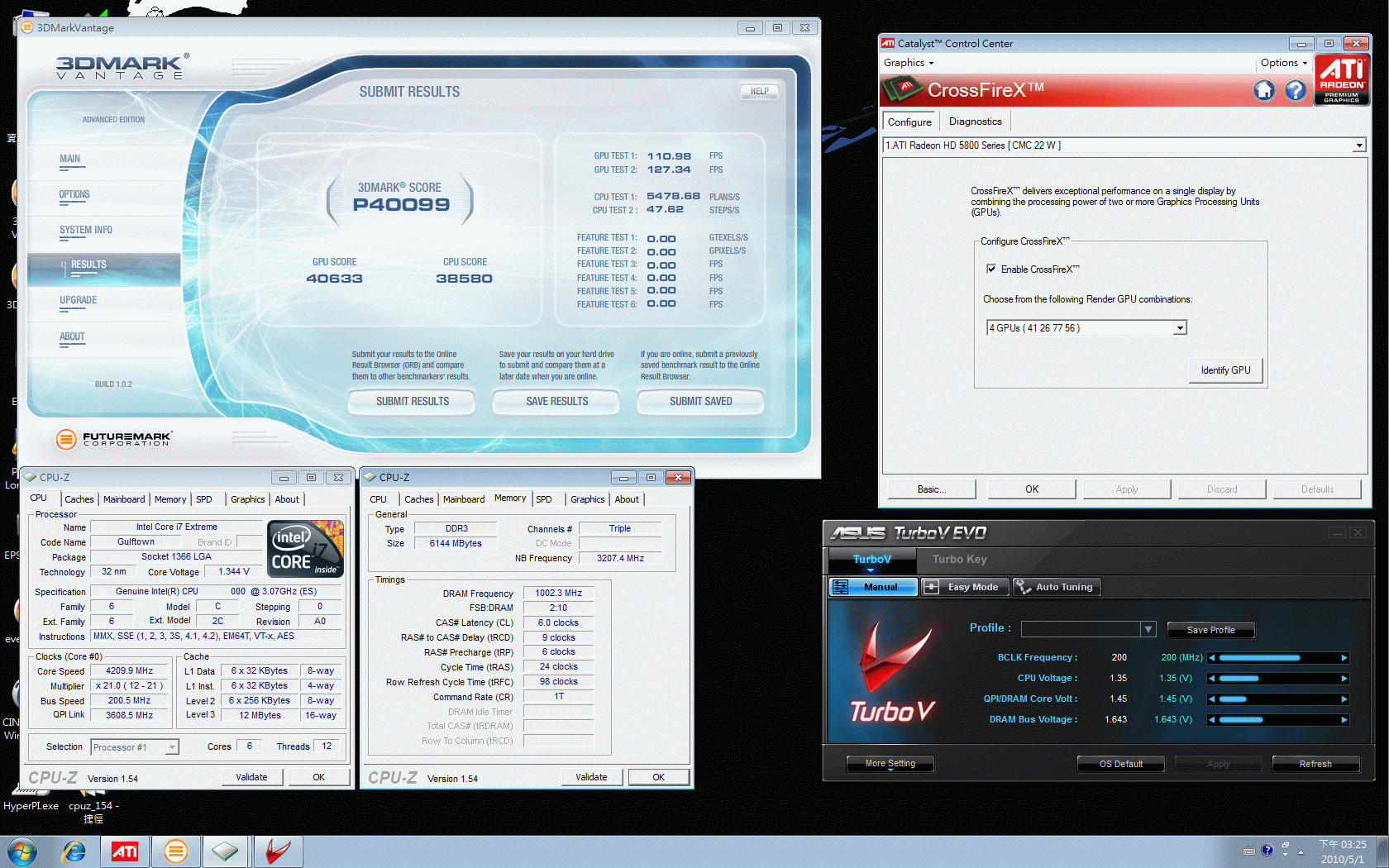
Task: Expand the TurboV Profile dropdown
Action: (1148, 629)
